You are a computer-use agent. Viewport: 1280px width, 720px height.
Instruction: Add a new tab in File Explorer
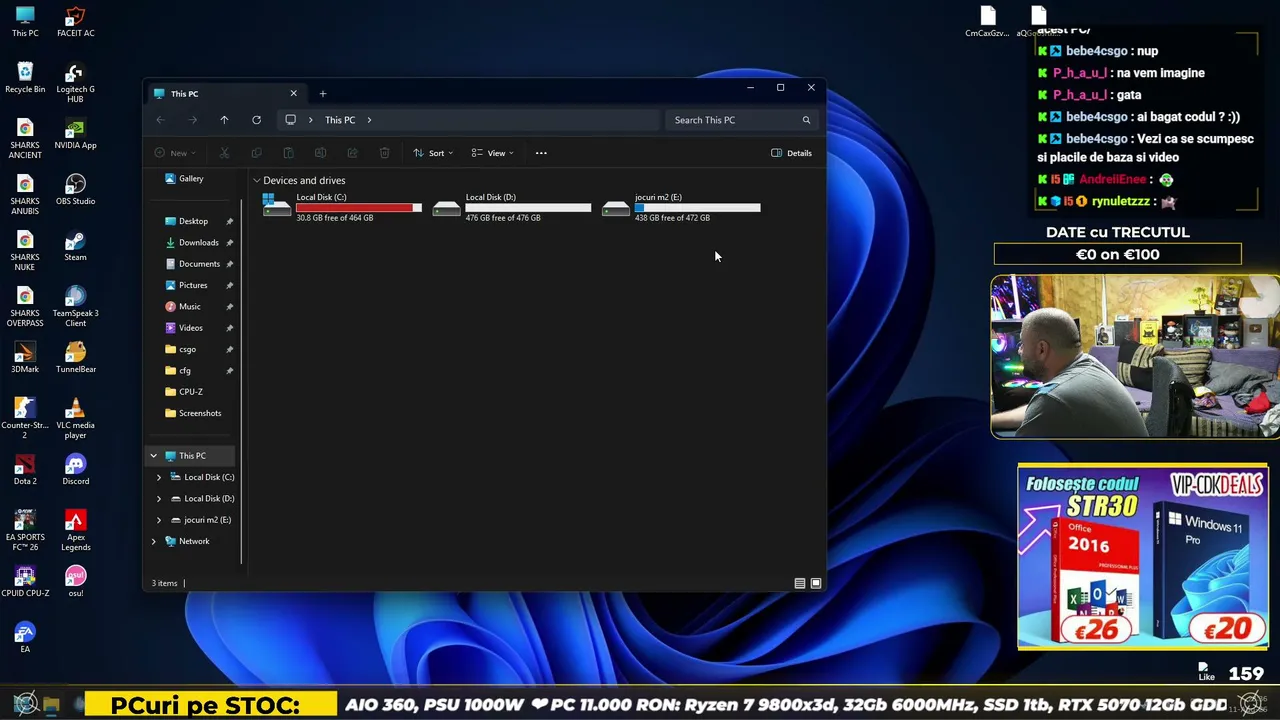[x=322, y=94]
